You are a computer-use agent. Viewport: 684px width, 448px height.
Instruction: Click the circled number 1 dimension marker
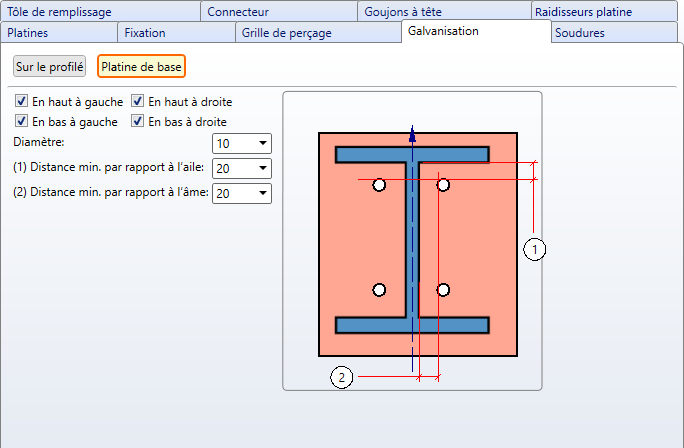coord(535,249)
